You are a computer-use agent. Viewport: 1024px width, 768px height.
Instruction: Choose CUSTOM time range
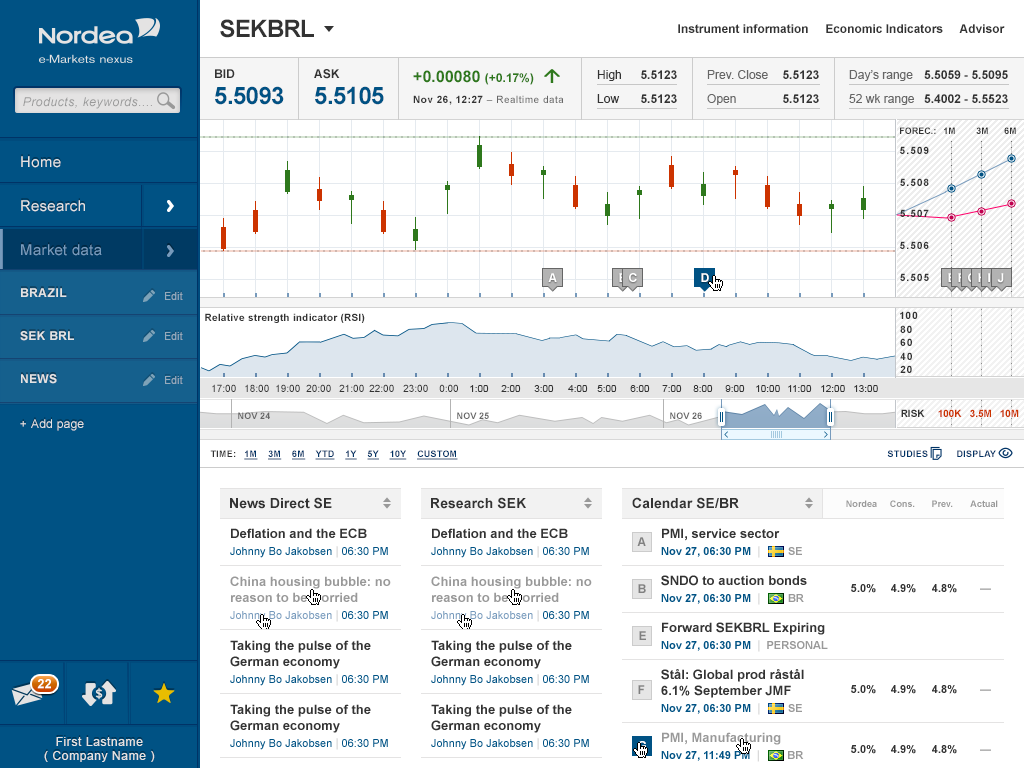point(437,454)
